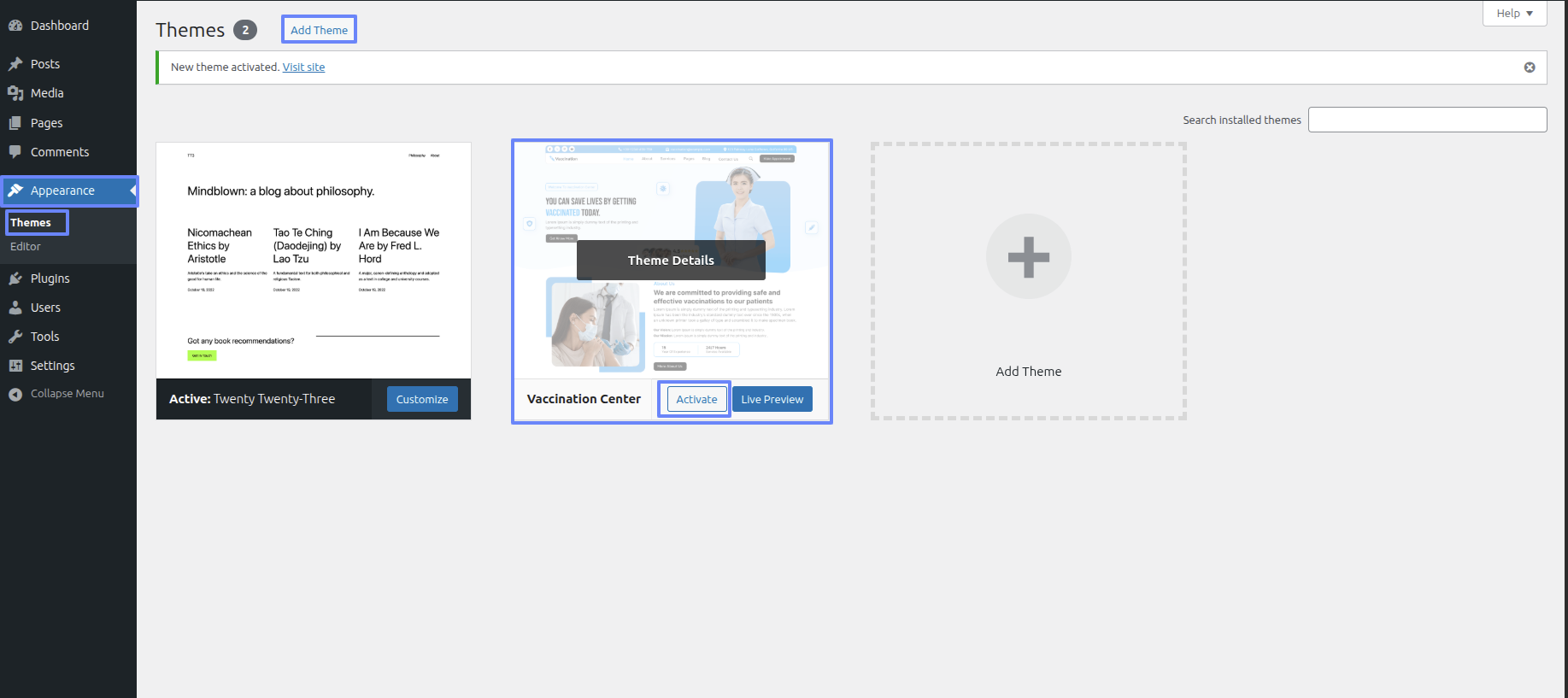The height and width of the screenshot is (698, 1568).
Task: Focus the Search installed themes field
Action: pos(1427,120)
